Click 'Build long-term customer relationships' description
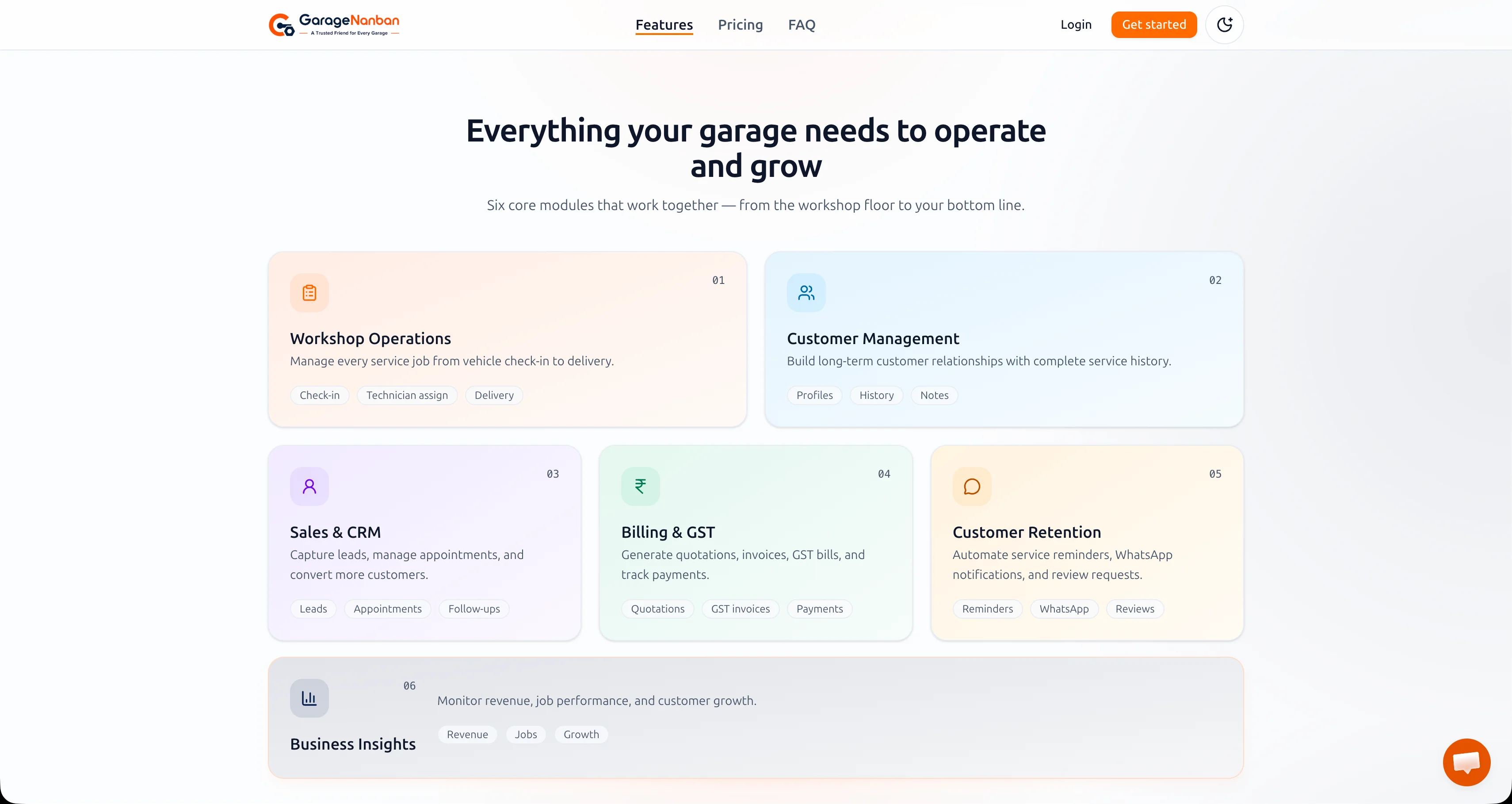The image size is (1512, 804). [x=978, y=361]
